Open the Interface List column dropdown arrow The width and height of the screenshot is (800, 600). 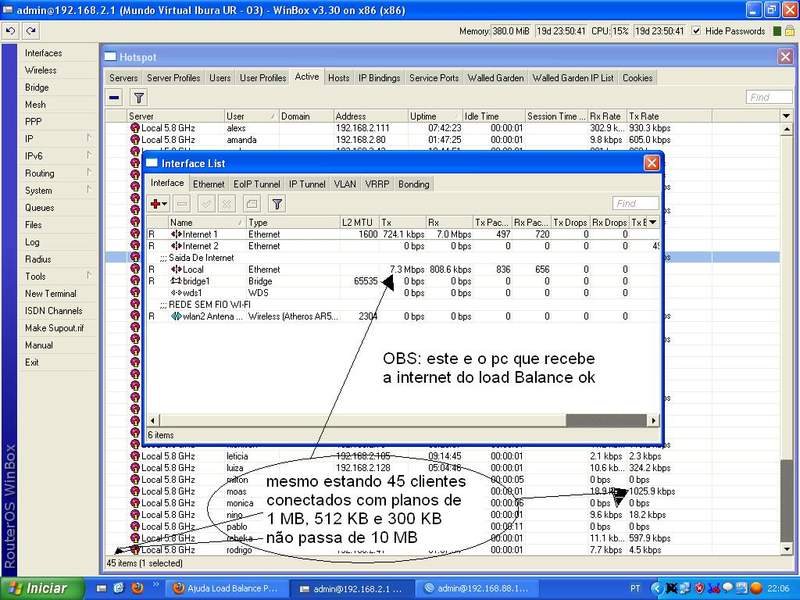(x=653, y=222)
